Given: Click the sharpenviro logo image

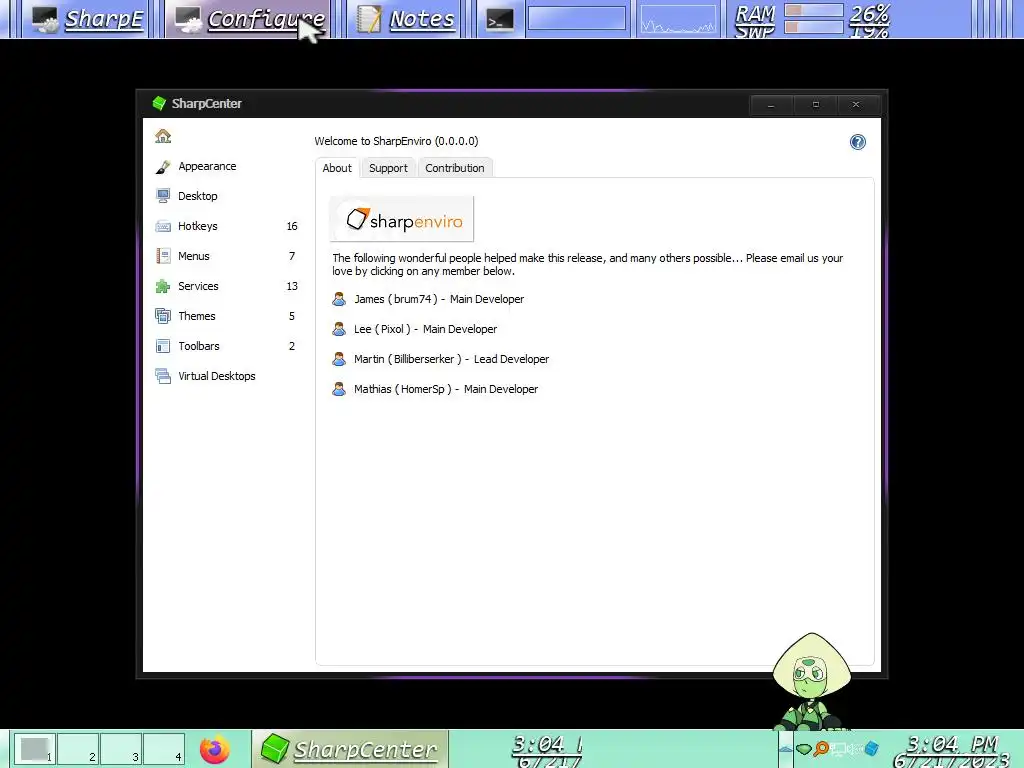Looking at the screenshot, I should click(x=402, y=219).
